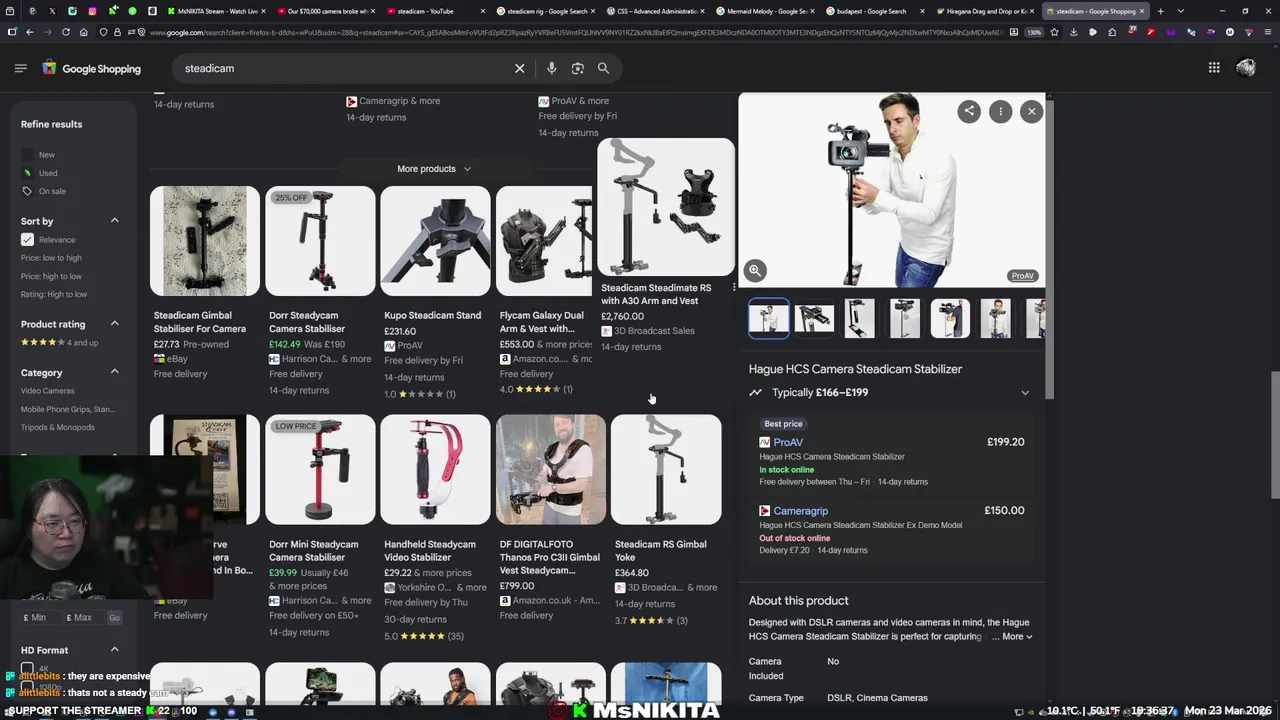Clear the steadicam search text
1280x720 pixels.
[x=519, y=68]
